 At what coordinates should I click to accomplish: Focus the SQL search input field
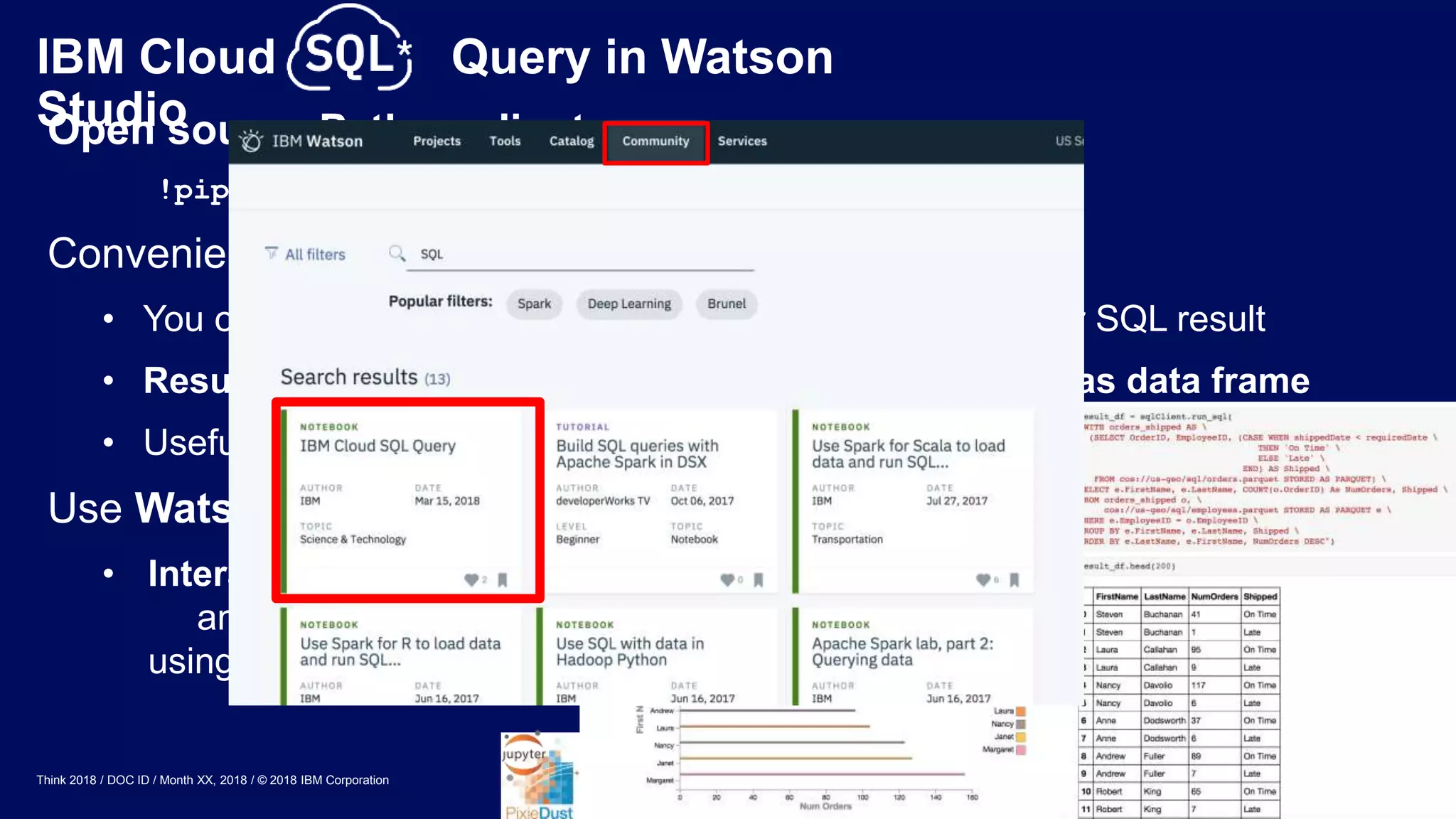click(580, 255)
